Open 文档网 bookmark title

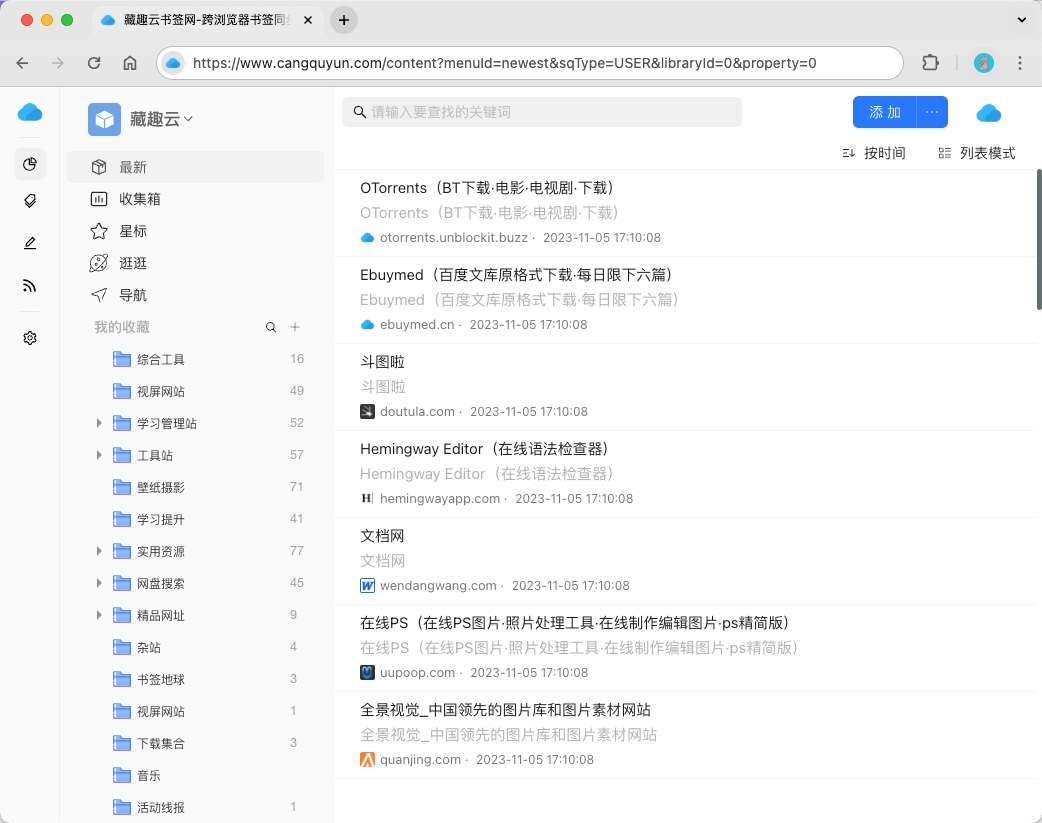click(382, 536)
